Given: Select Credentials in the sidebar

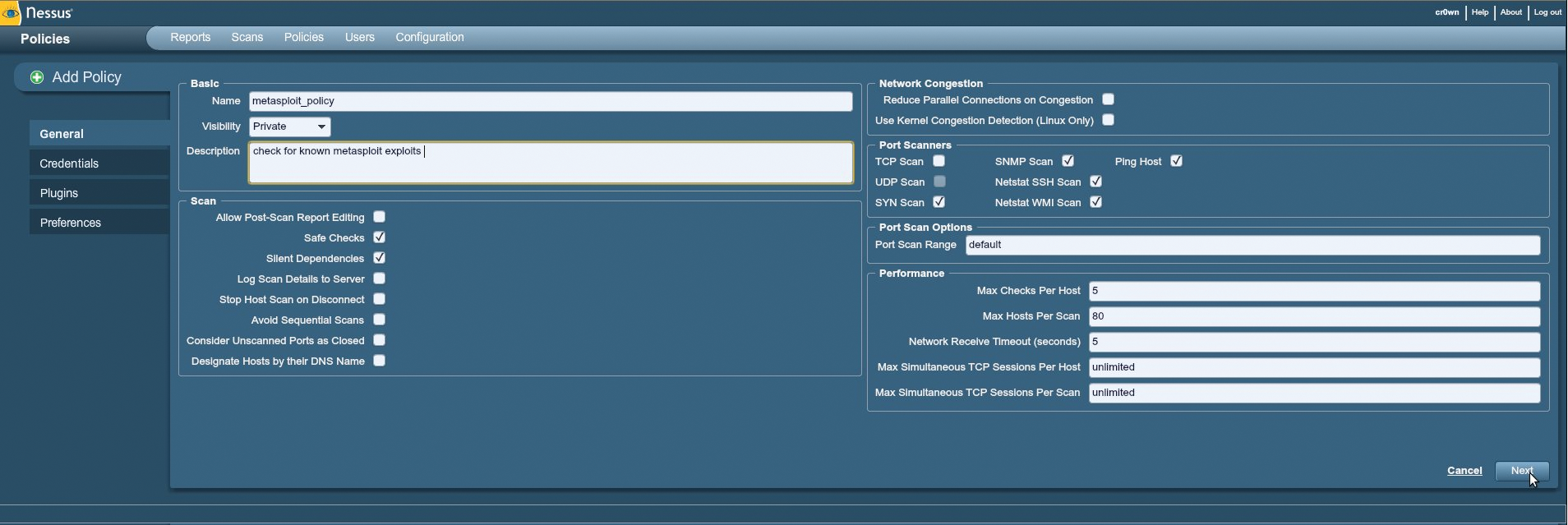Looking at the screenshot, I should 69,163.
